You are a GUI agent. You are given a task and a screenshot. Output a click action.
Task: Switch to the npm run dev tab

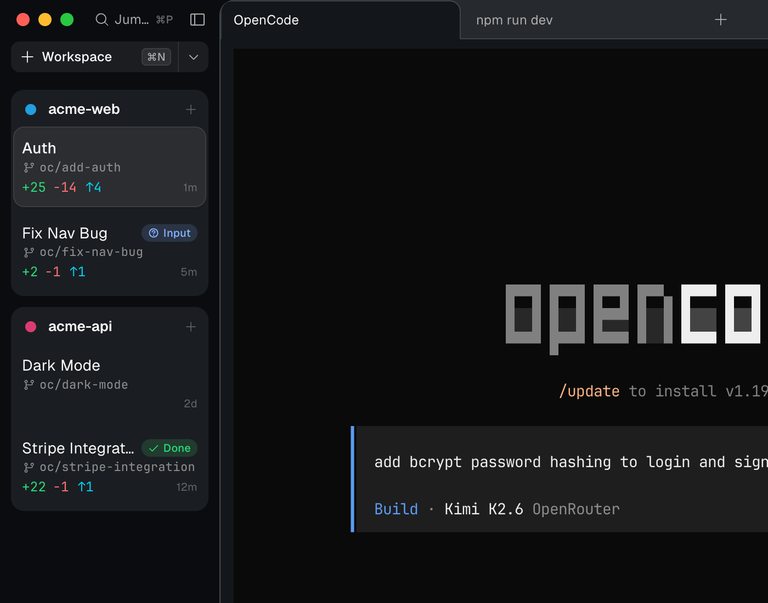pyautogui.click(x=514, y=20)
